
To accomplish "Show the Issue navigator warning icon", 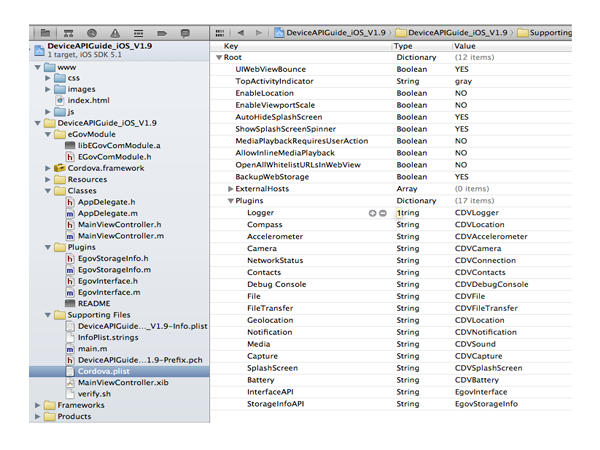I will 117,33.
